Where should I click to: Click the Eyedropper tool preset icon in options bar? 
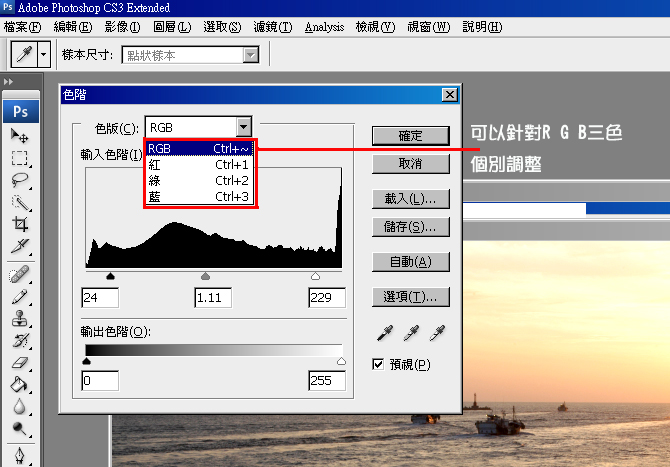point(24,54)
